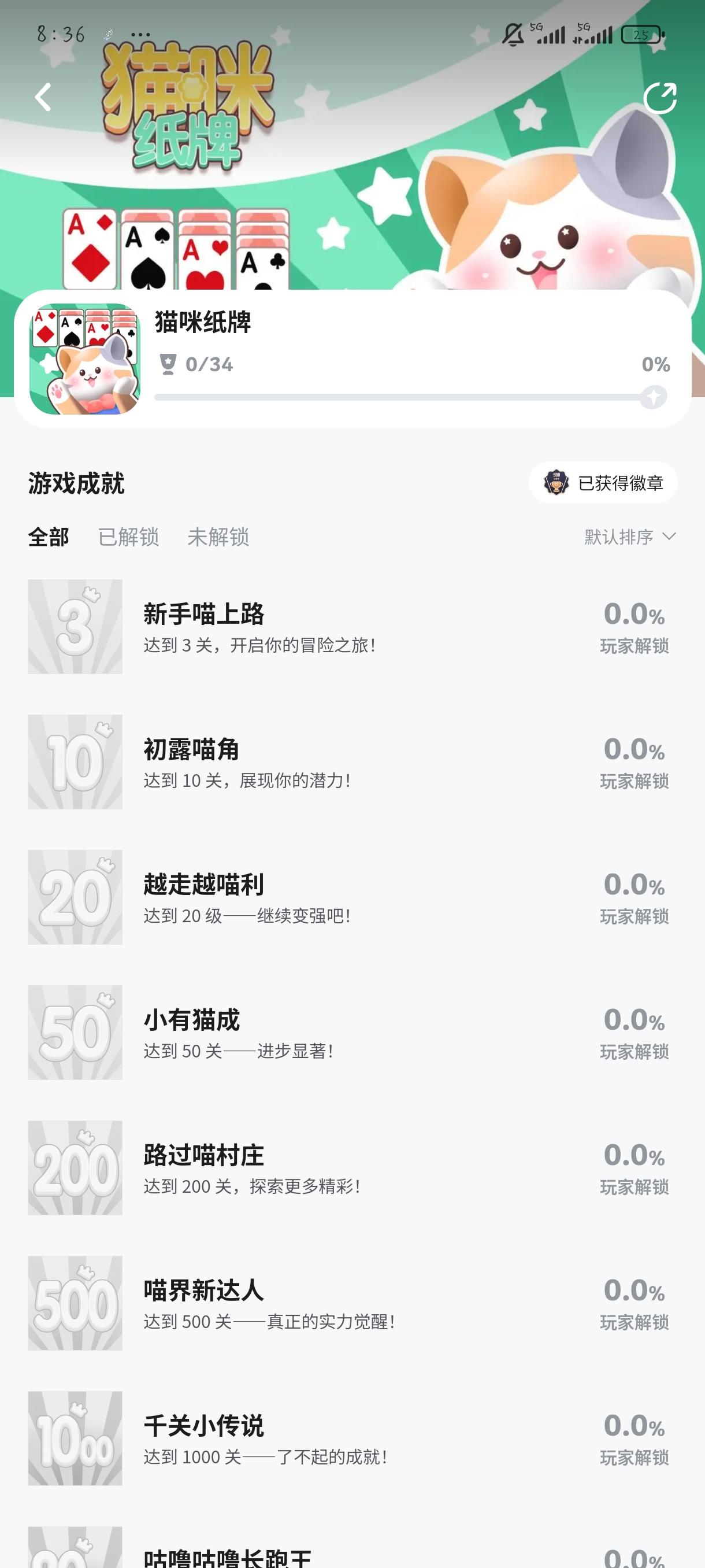Tap the back arrow icon

(x=43, y=97)
